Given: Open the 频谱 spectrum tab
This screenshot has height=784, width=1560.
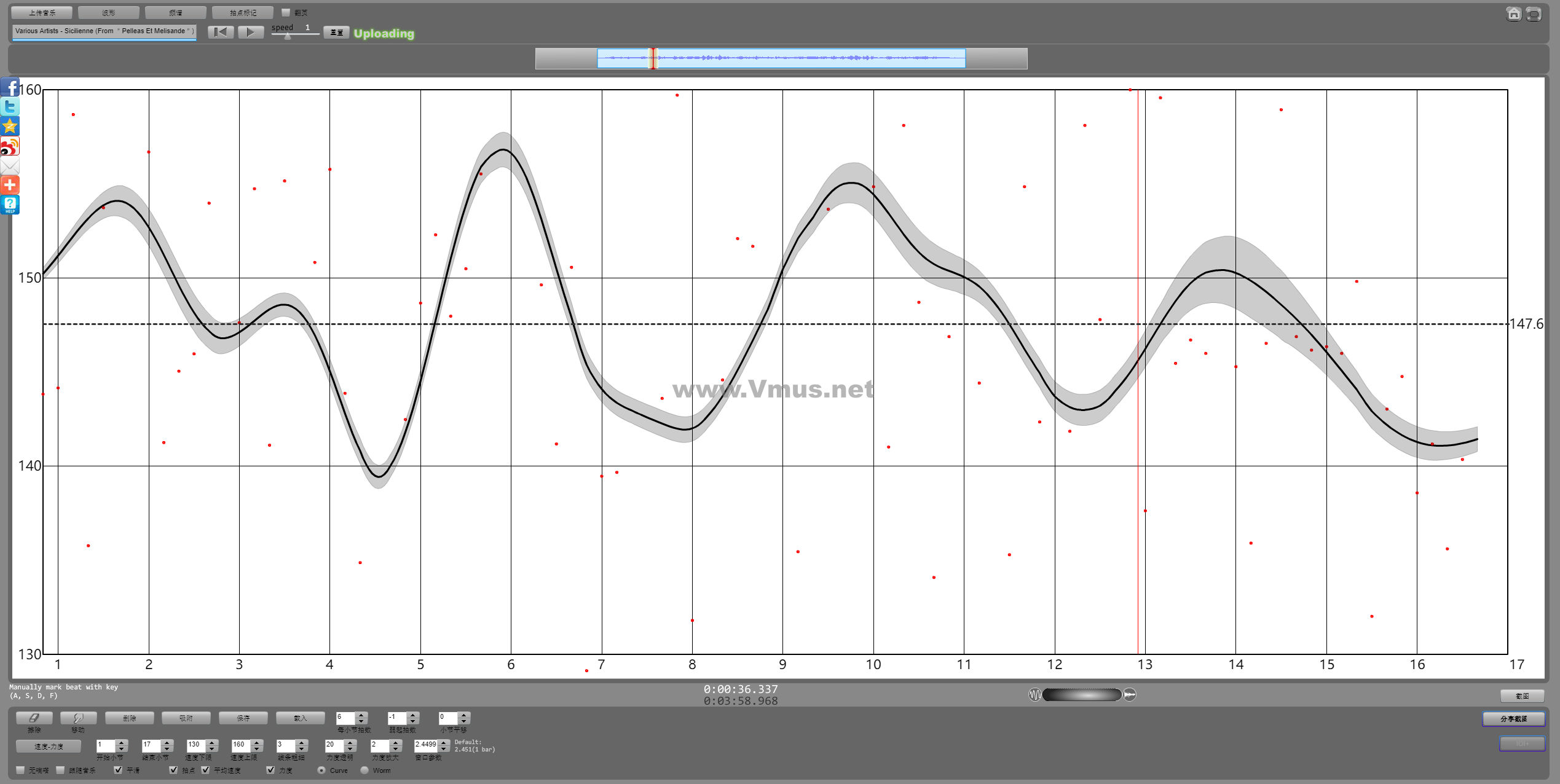Looking at the screenshot, I should 176,12.
